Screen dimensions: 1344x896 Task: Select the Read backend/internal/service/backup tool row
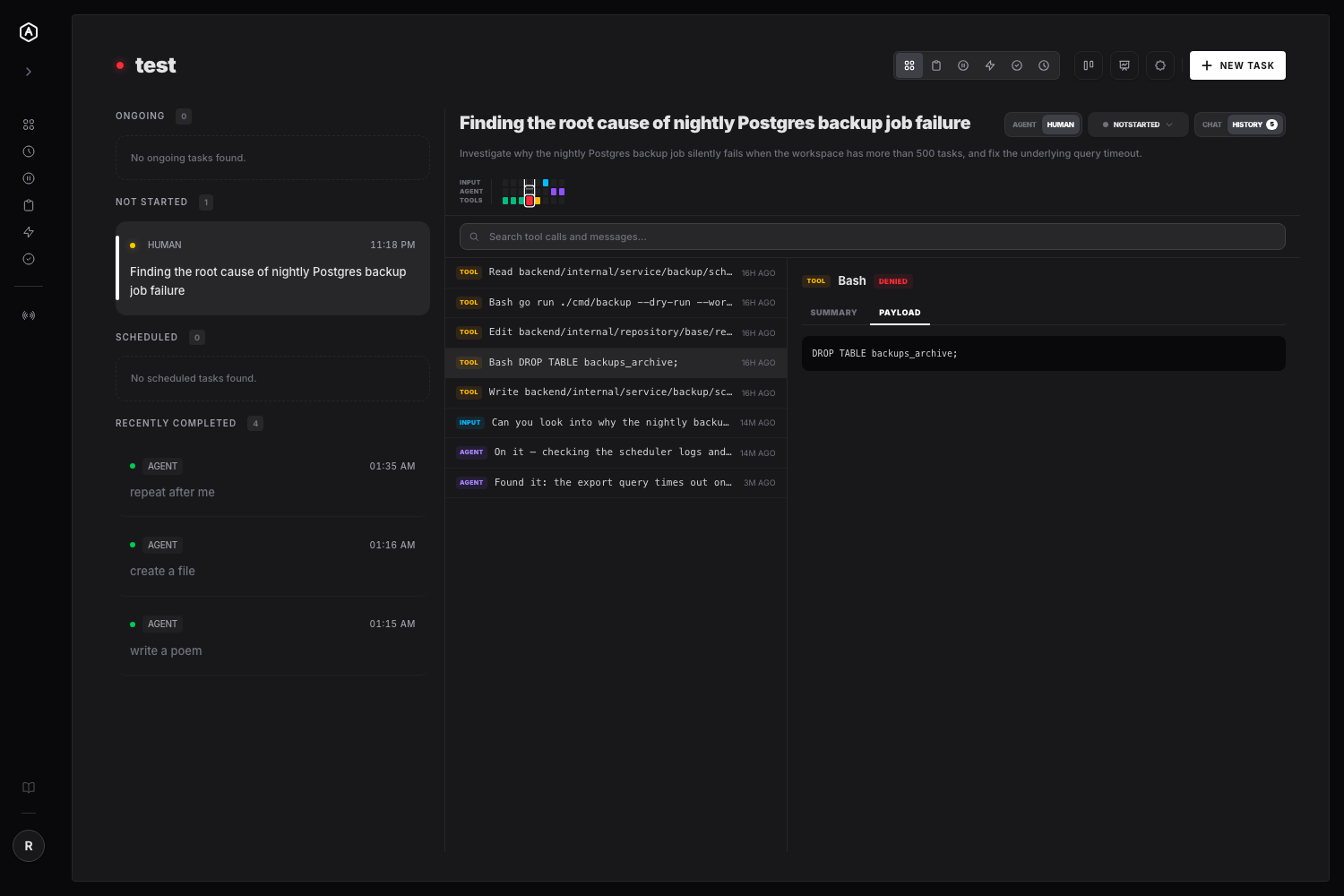point(616,272)
